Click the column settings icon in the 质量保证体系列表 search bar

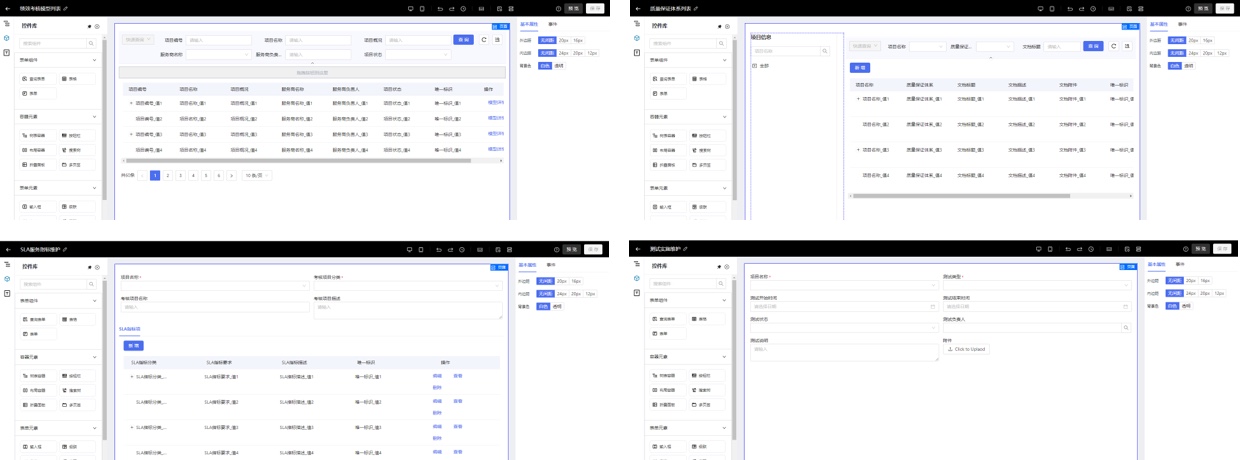click(1127, 46)
